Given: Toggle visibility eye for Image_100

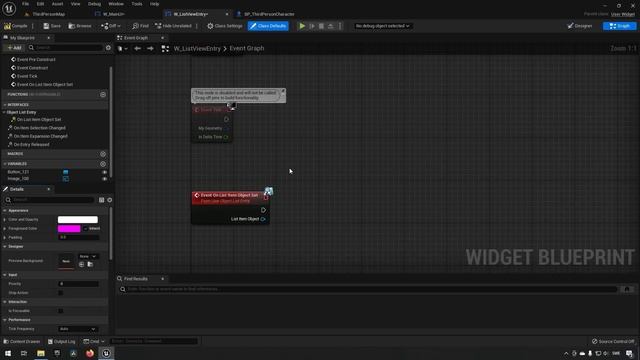Looking at the screenshot, I should point(104,179).
